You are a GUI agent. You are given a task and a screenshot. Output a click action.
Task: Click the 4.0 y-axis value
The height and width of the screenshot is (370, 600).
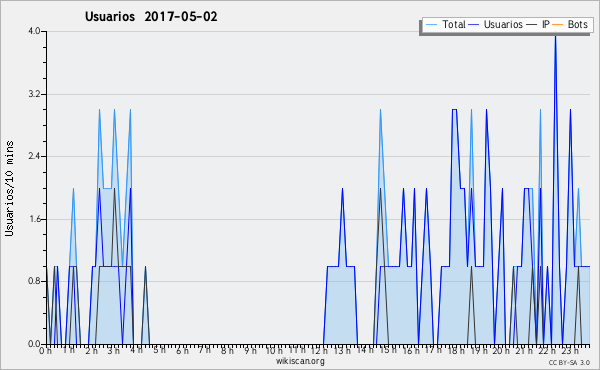(34, 31)
